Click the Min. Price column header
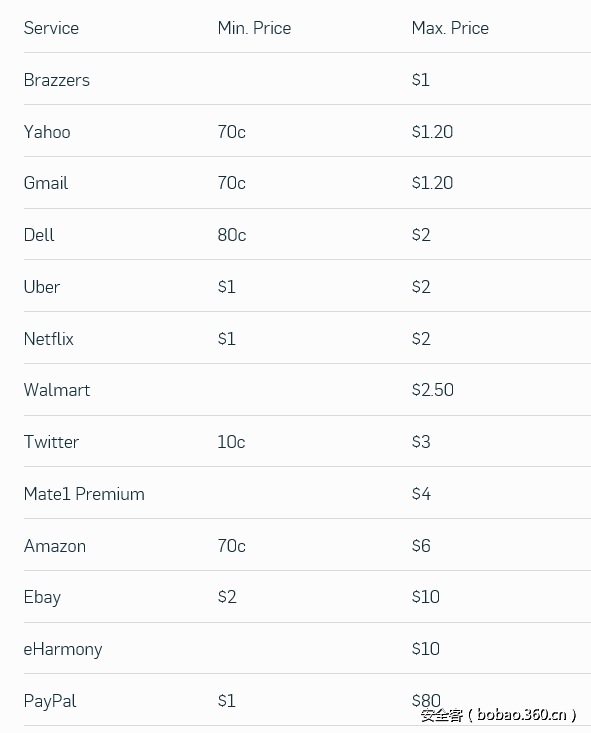This screenshot has height=733, width=591. pyautogui.click(x=254, y=28)
